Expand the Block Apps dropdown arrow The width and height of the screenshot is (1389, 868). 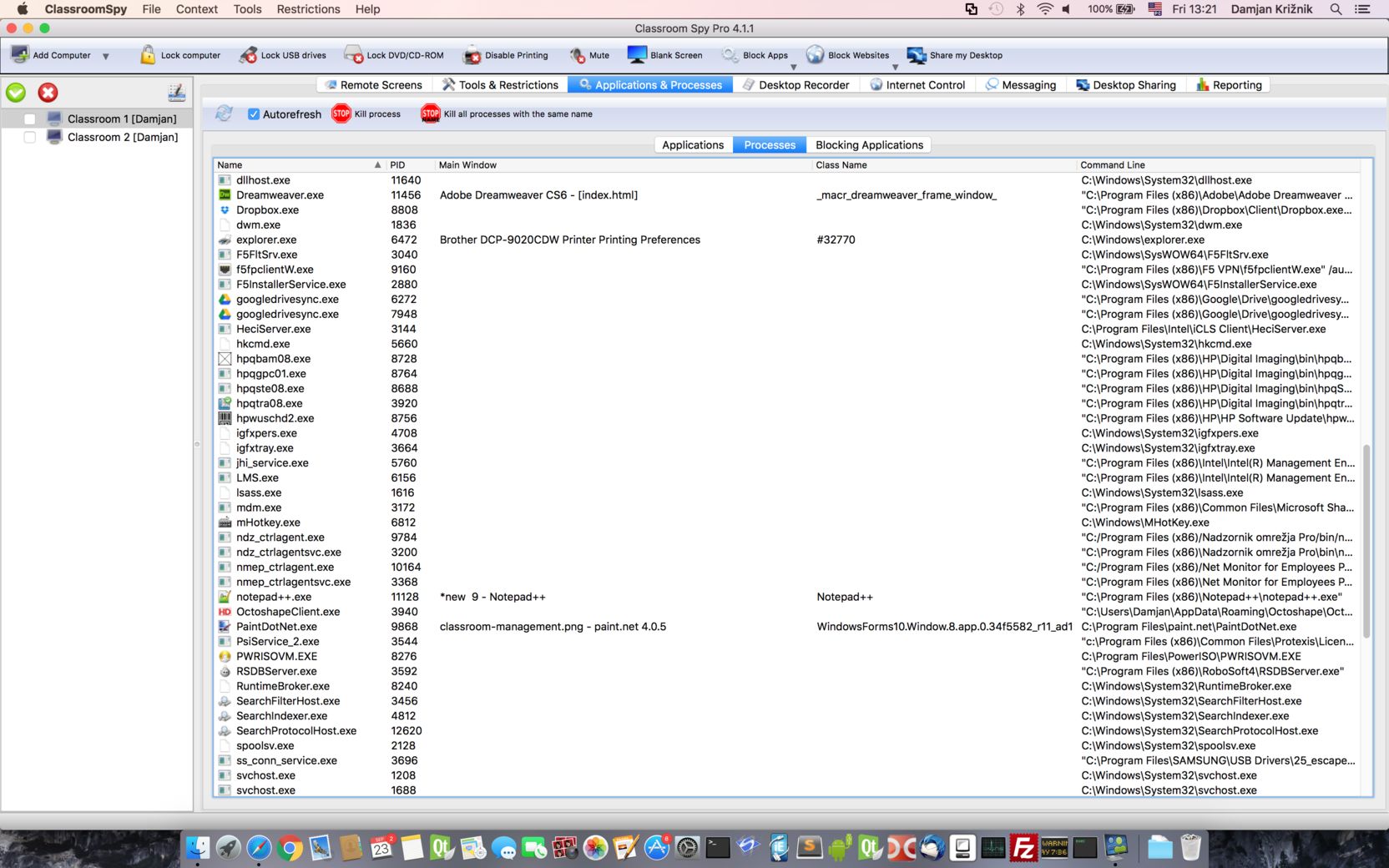[x=793, y=67]
